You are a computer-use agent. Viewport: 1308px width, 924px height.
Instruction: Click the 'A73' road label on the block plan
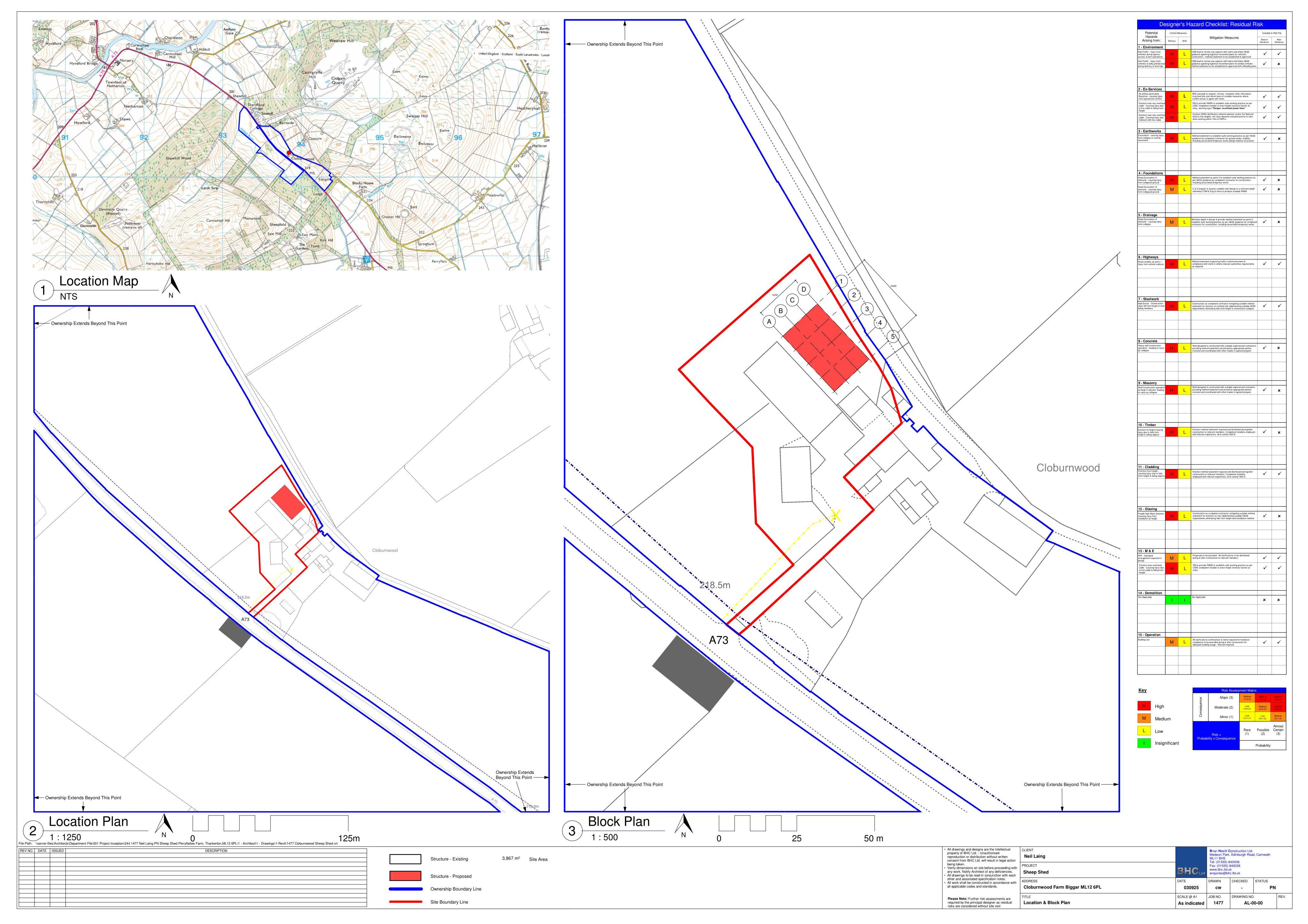coord(719,640)
